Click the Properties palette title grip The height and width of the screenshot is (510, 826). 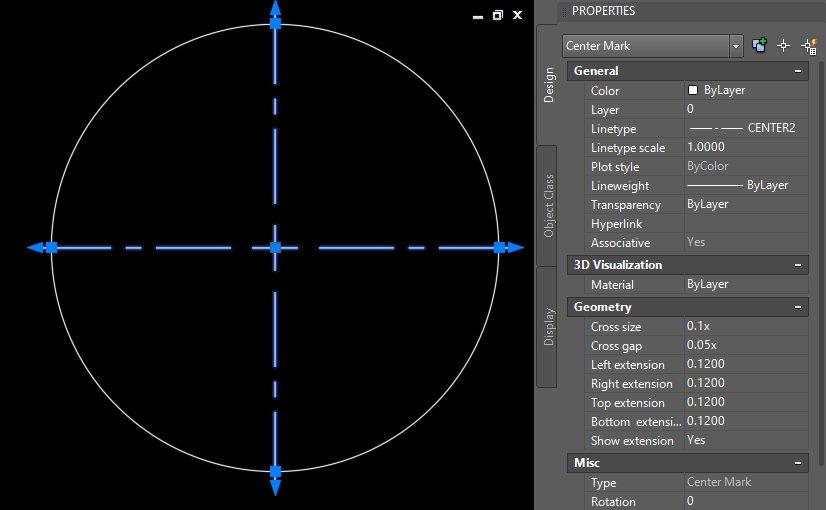click(x=564, y=11)
